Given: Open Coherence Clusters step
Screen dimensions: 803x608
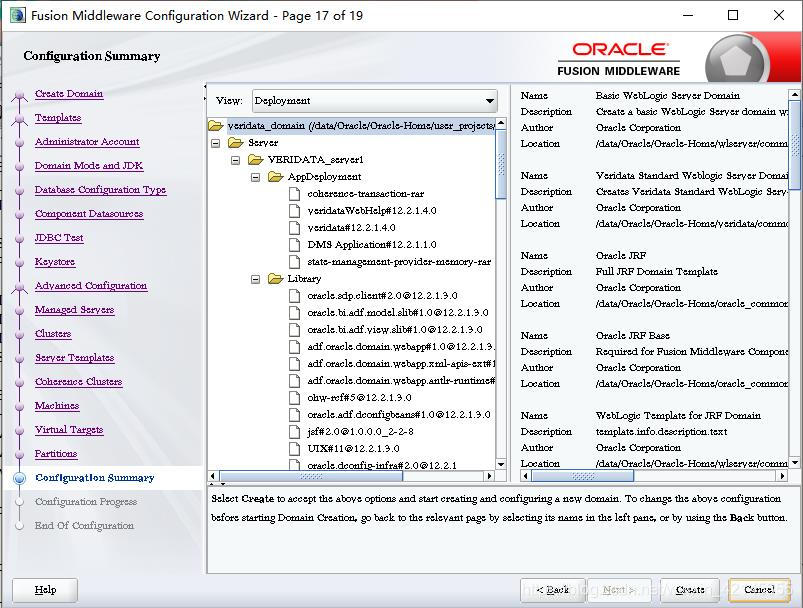Looking at the screenshot, I should point(79,382).
